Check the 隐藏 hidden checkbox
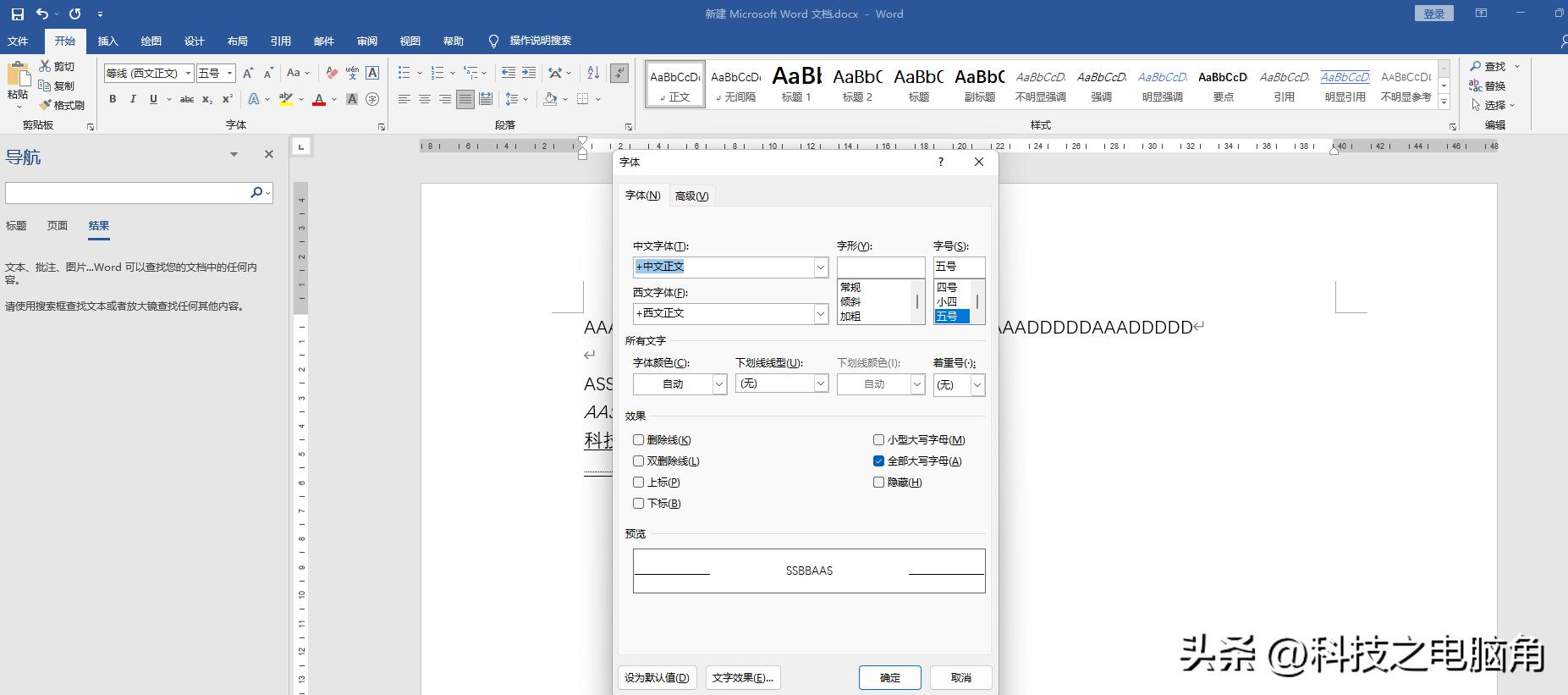The height and width of the screenshot is (695, 1568). tap(879, 482)
